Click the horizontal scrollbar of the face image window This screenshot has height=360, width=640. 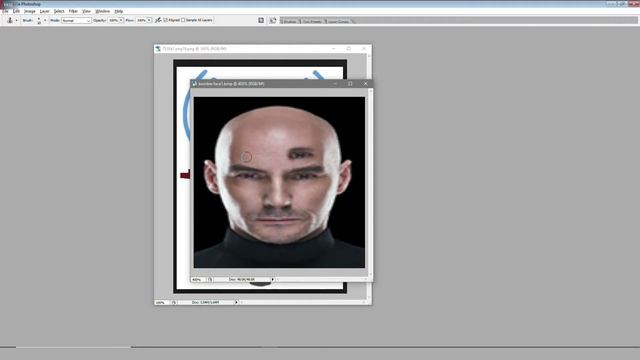pos(322,280)
